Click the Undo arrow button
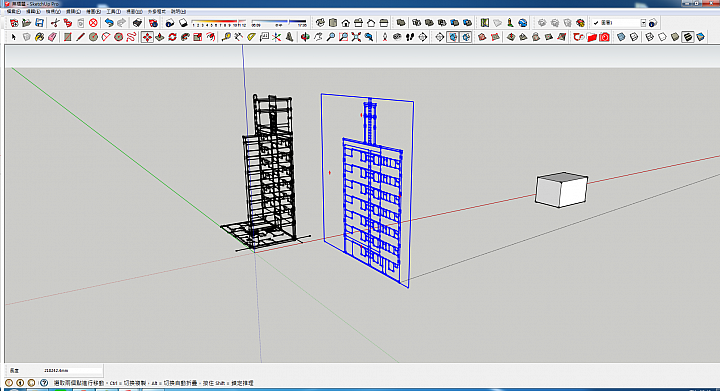This screenshot has height=391, width=720. point(109,22)
